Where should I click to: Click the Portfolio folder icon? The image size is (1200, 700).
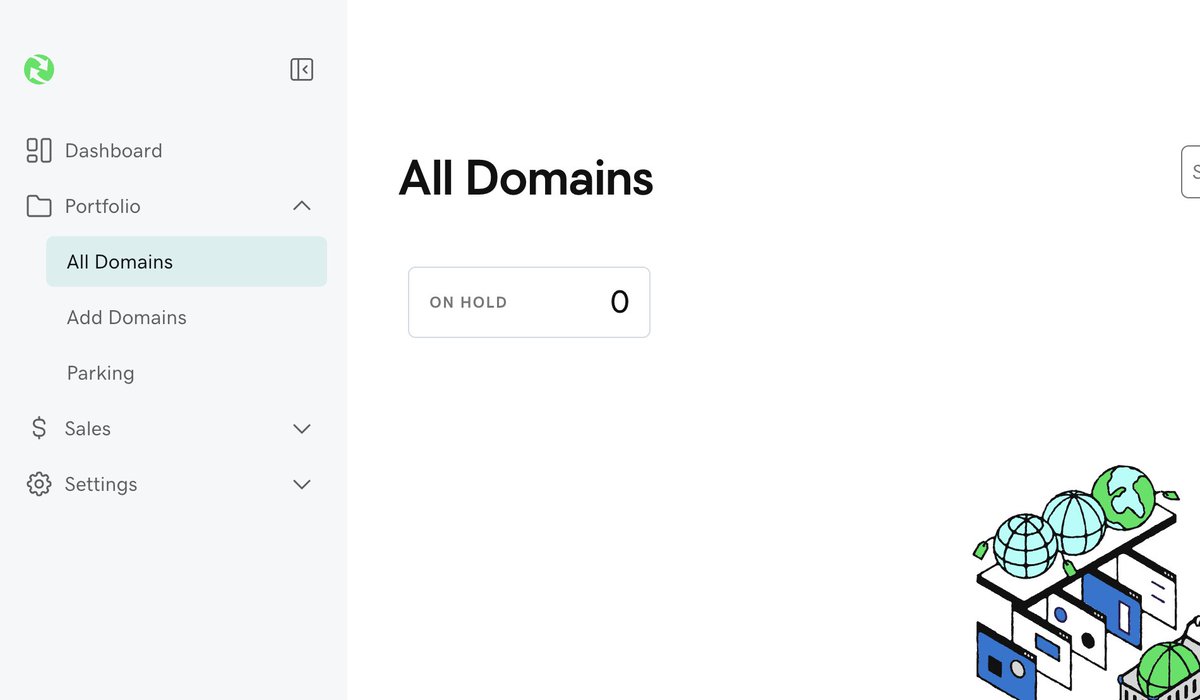point(39,206)
